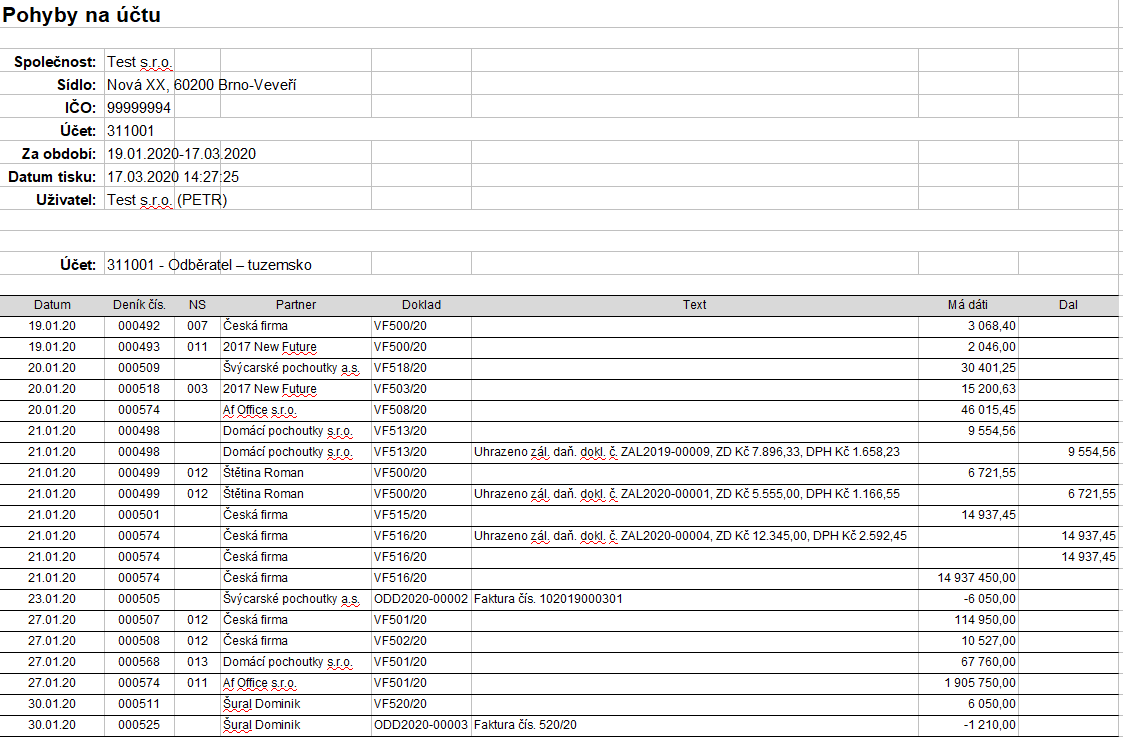1123x737 pixels.
Task: Select the 311001 - Odběratel – tuzemsko cell
Action: [x=209, y=265]
